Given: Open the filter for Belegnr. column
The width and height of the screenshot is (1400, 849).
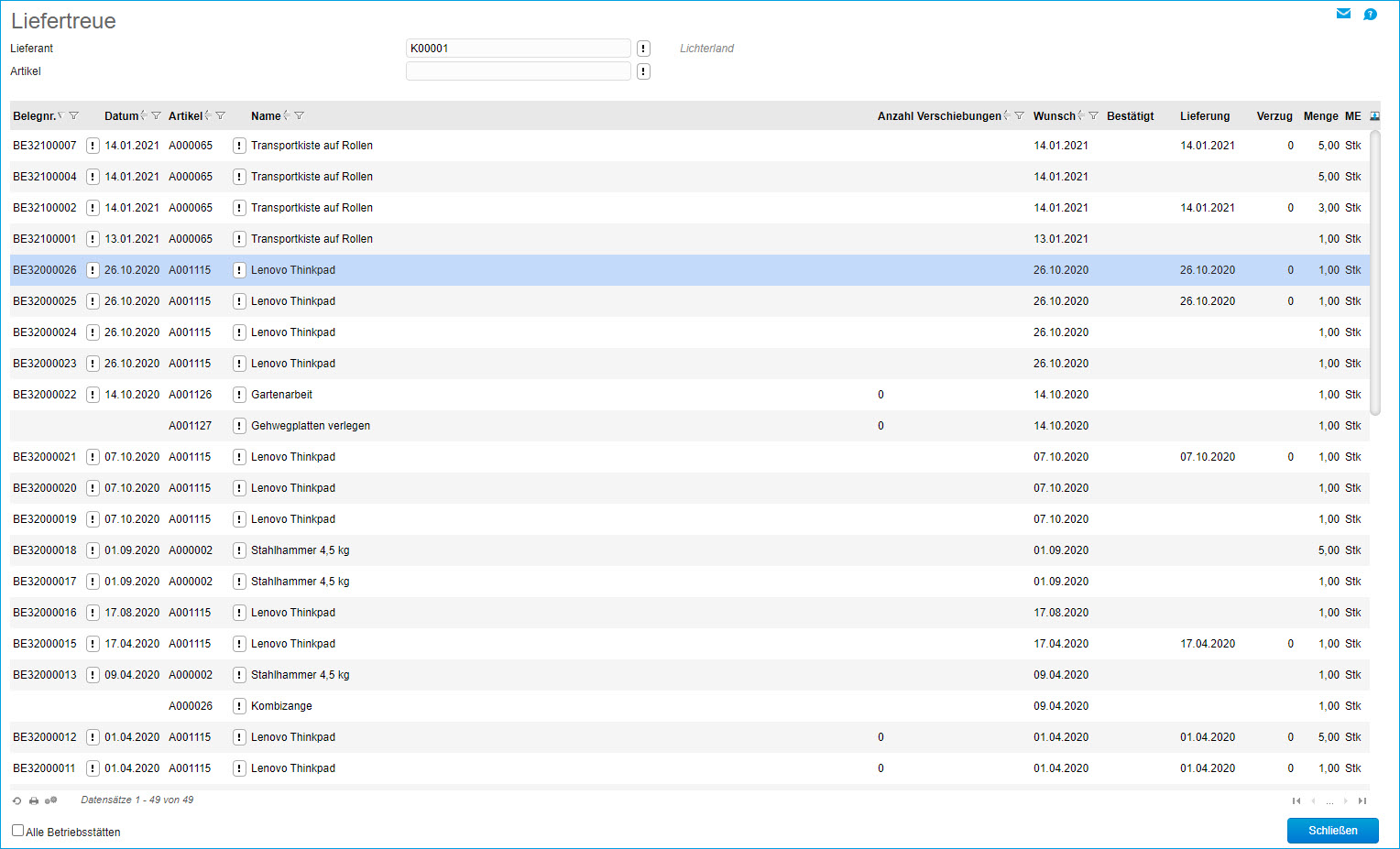Looking at the screenshot, I should (x=74, y=116).
